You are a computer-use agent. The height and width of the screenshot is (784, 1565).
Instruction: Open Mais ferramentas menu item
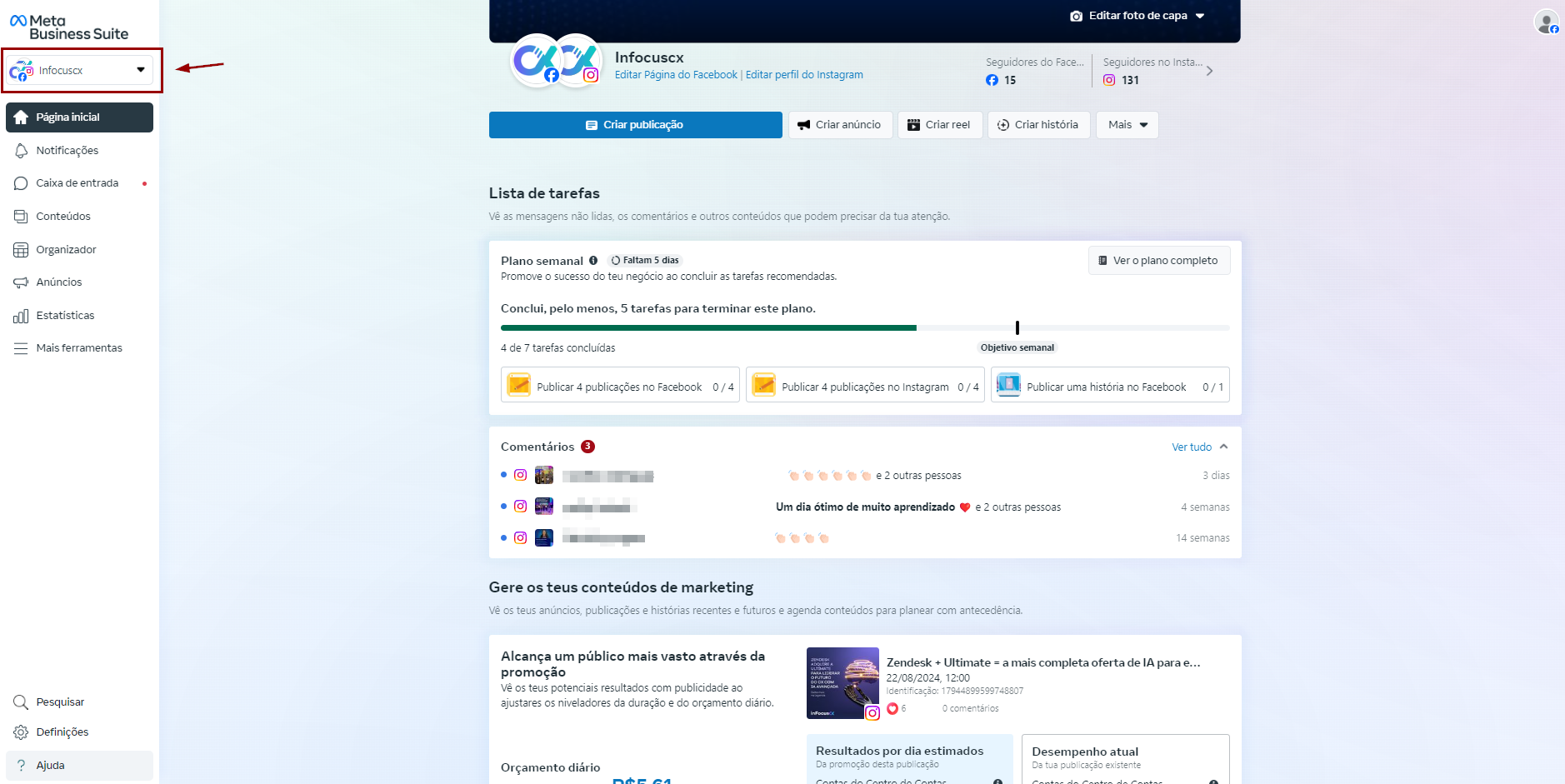79,348
